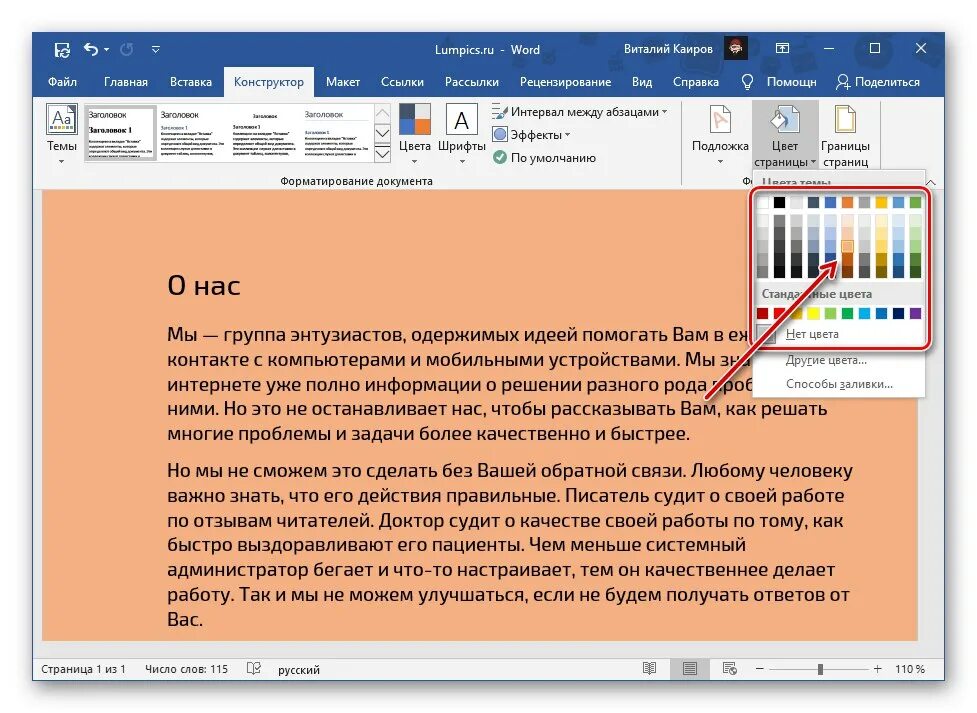This screenshot has width=977, height=713.
Task: Click the О нас heading in document
Action: (204, 285)
